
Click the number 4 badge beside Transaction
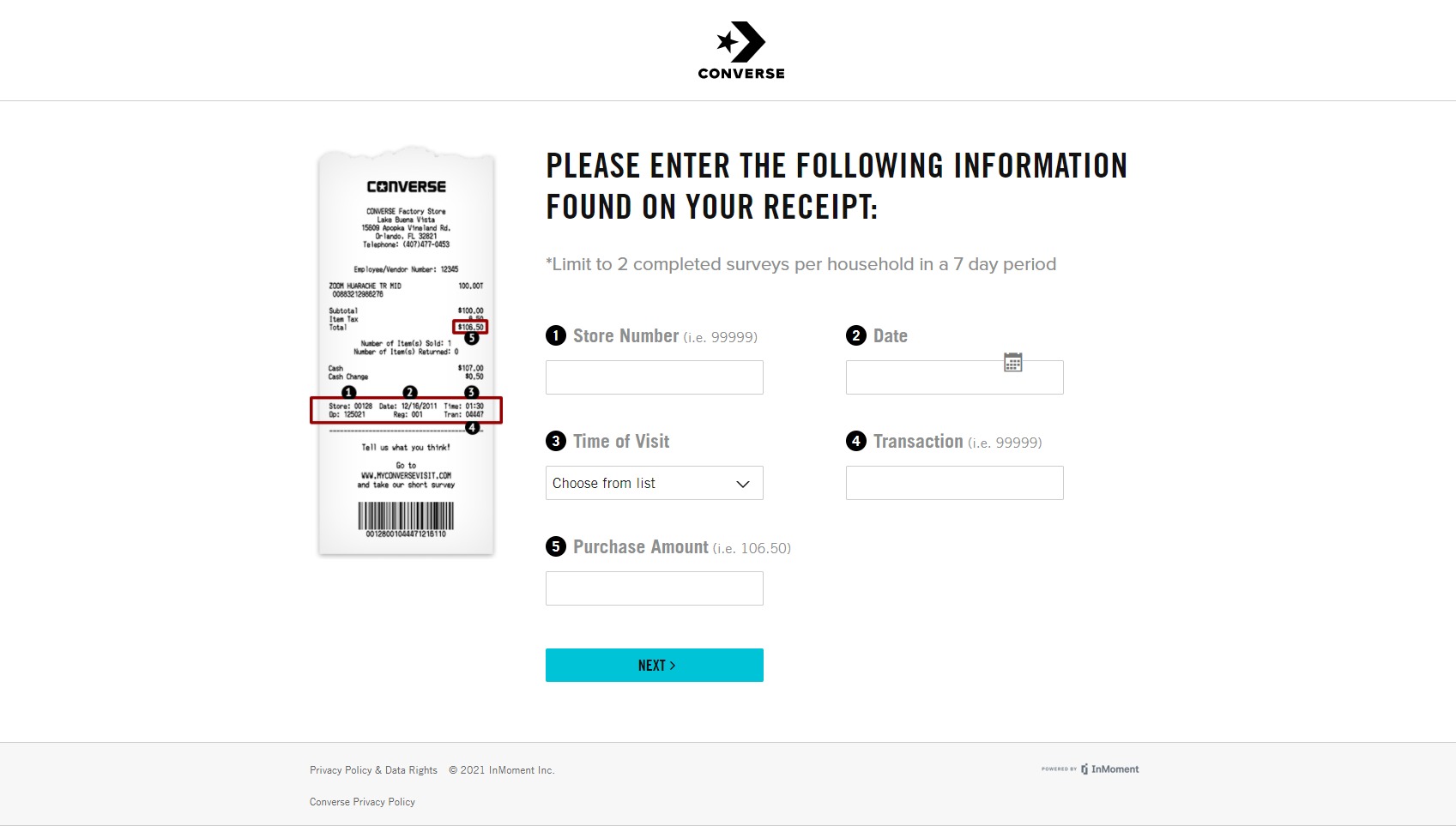click(x=856, y=441)
